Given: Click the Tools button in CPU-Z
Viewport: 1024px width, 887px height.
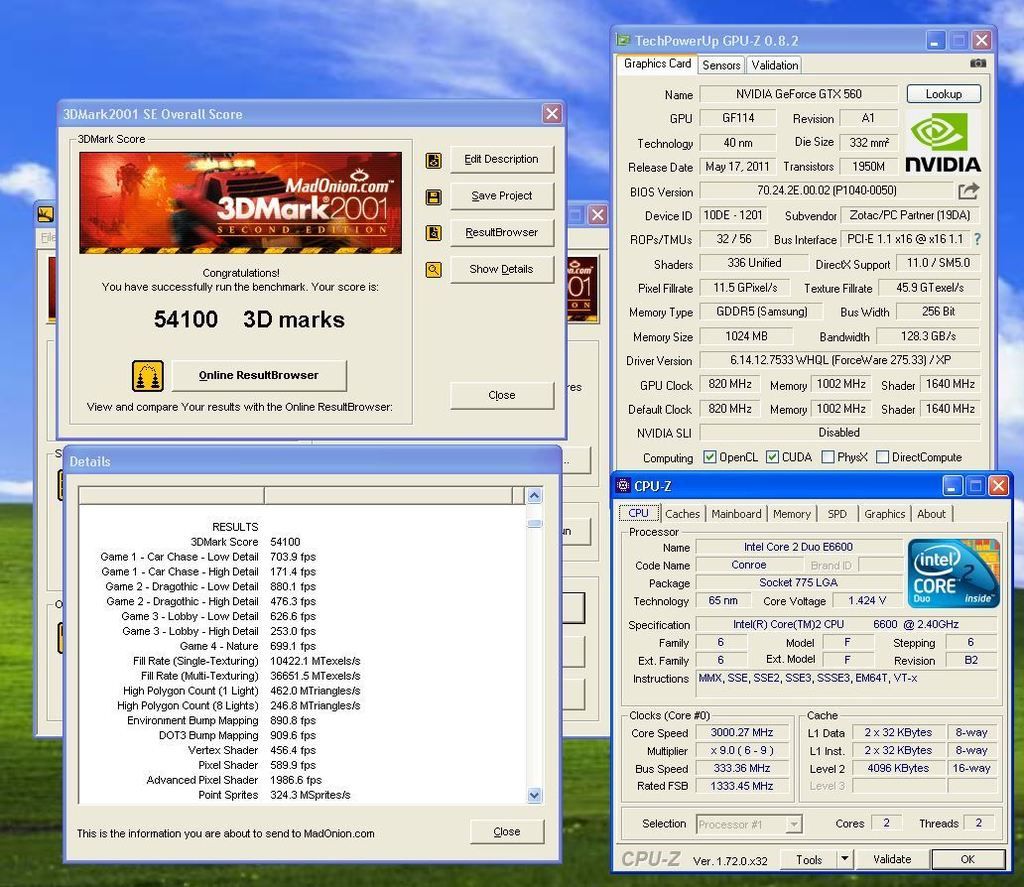Looking at the screenshot, I should [808, 860].
